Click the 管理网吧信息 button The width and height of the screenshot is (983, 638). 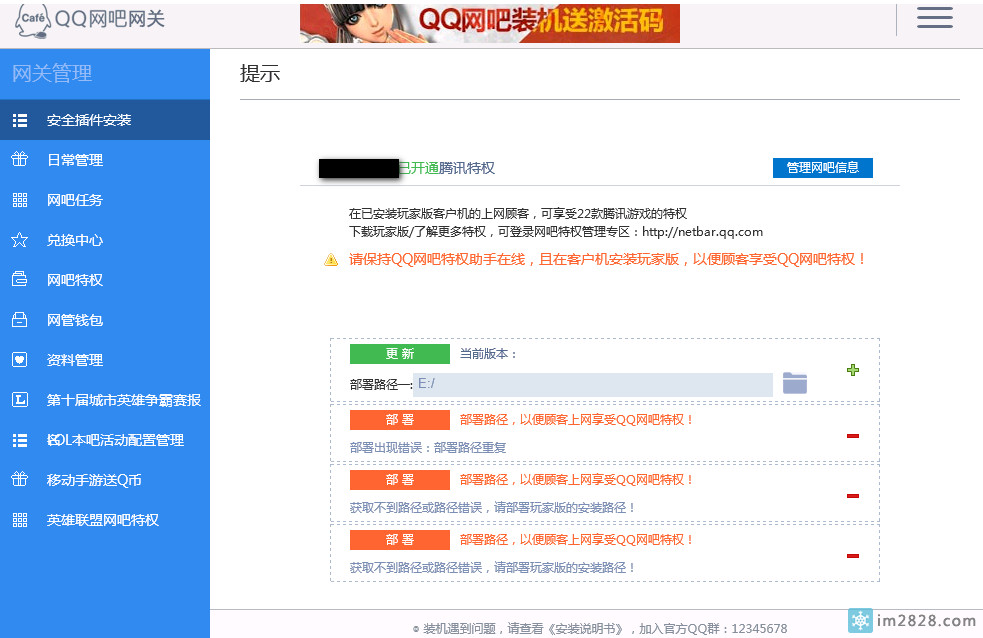[x=822, y=167]
